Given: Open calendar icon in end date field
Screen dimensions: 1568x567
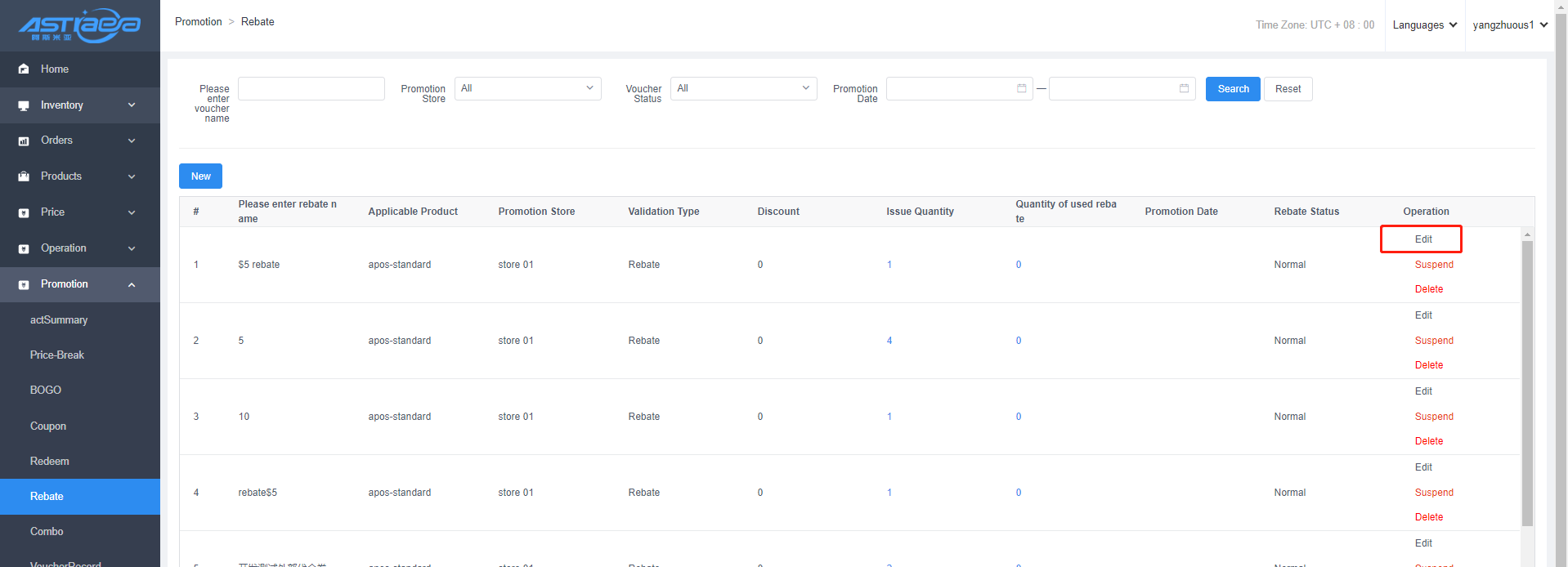Looking at the screenshot, I should click(1184, 88).
